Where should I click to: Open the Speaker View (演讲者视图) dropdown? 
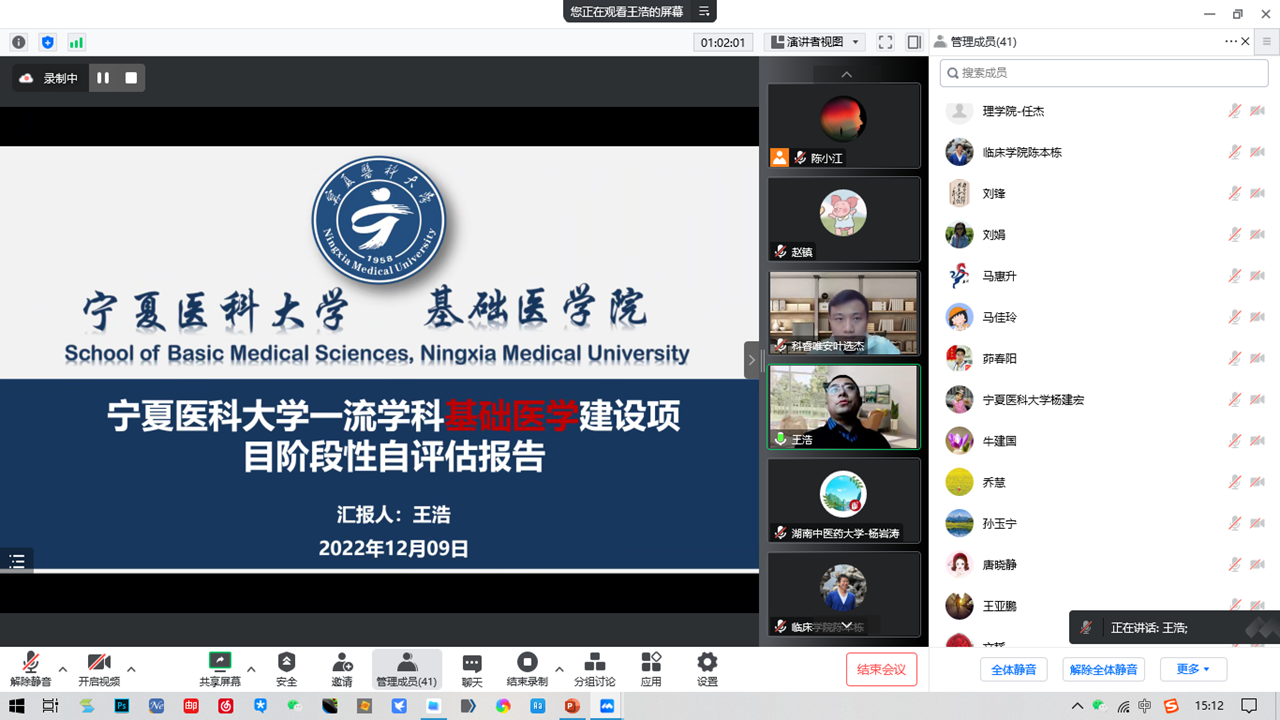(815, 42)
